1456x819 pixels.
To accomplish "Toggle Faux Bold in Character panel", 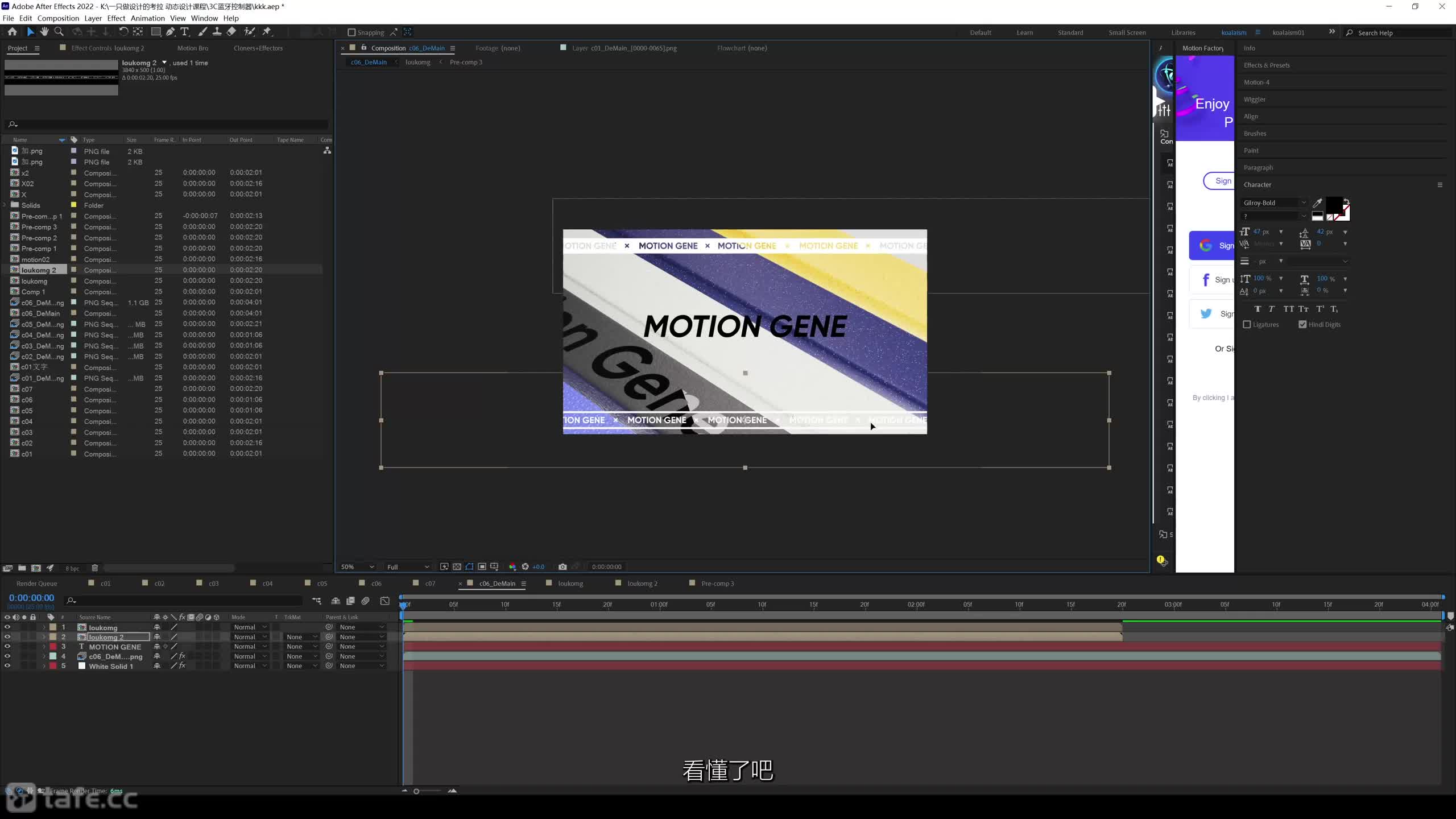I will 1258,309.
